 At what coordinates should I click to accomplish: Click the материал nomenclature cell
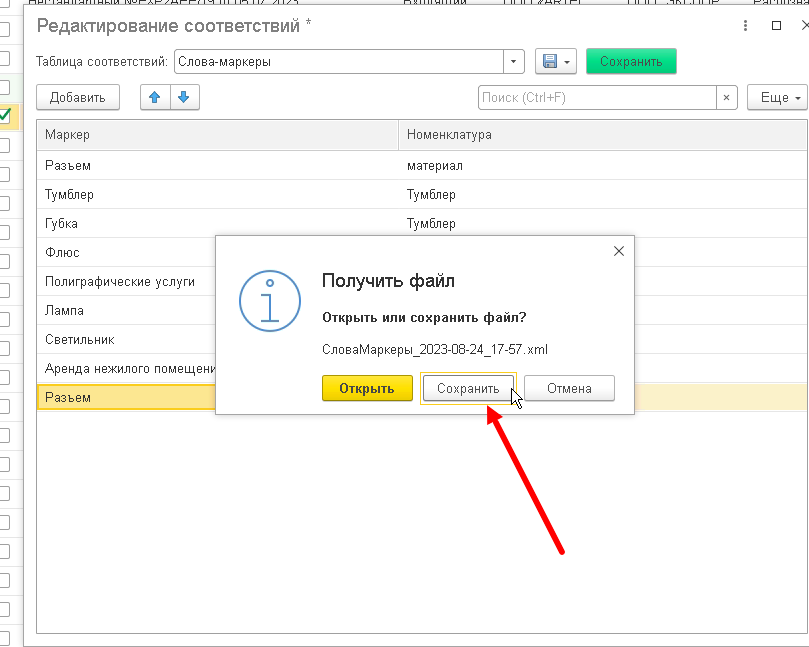(602, 166)
